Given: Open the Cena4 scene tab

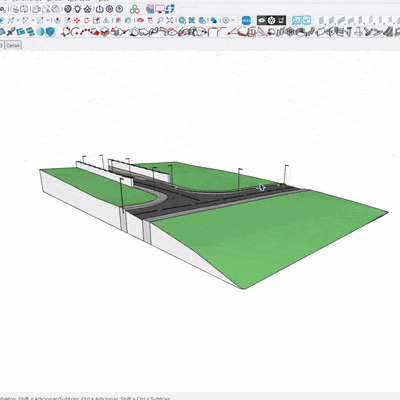Looking at the screenshot, I should click(x=13, y=45).
